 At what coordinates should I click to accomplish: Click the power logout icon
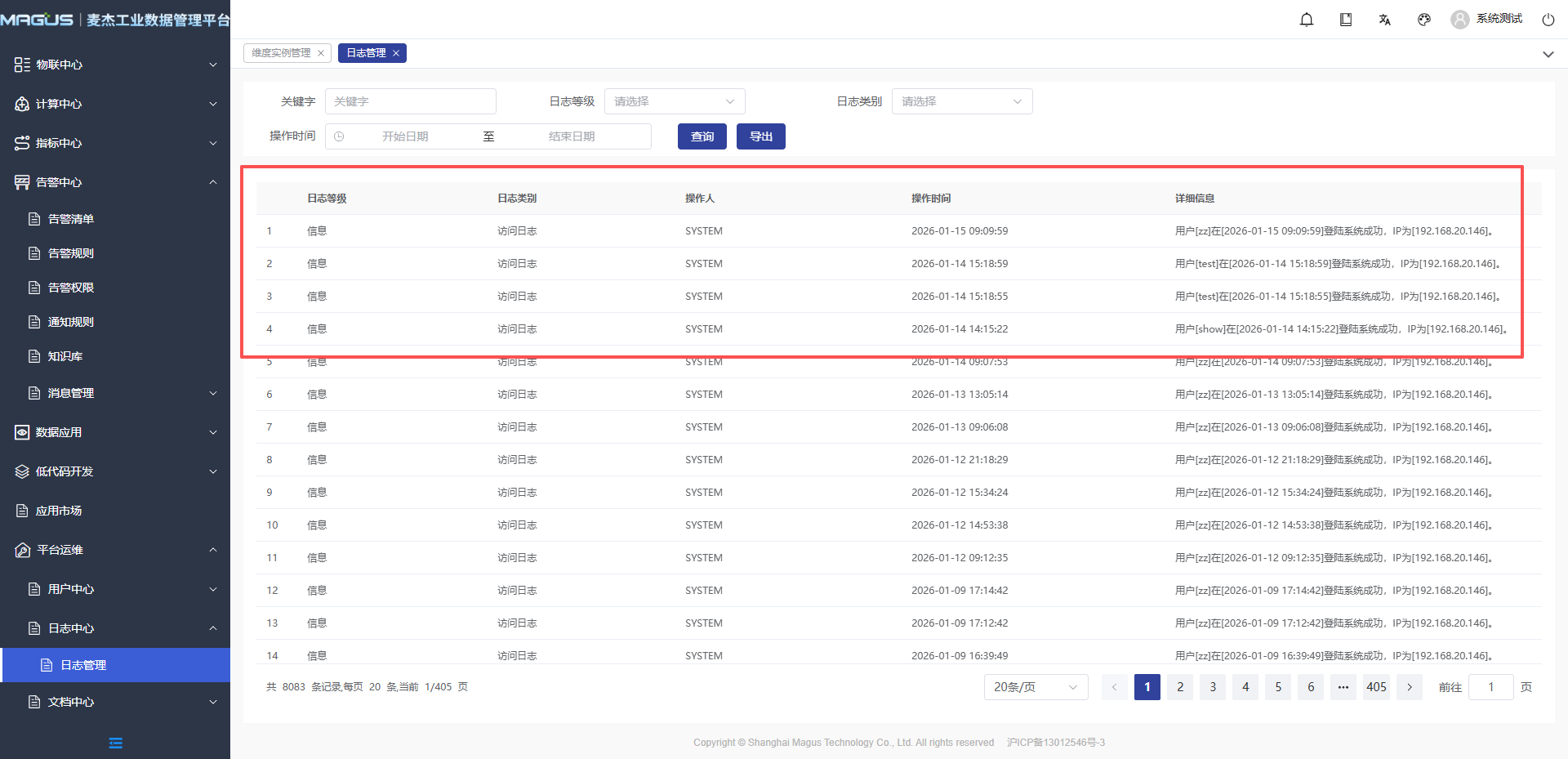coord(1548,20)
